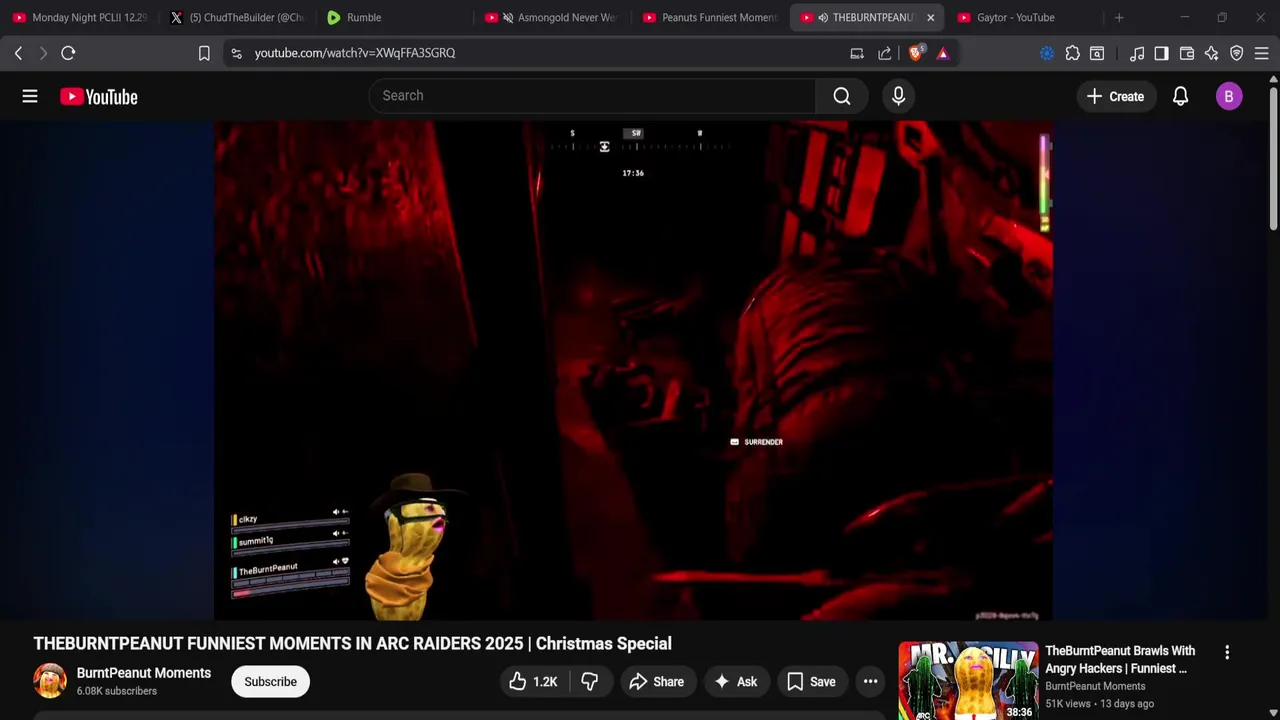Viewport: 1280px width, 720px height.
Task: Share the video
Action: [656, 682]
